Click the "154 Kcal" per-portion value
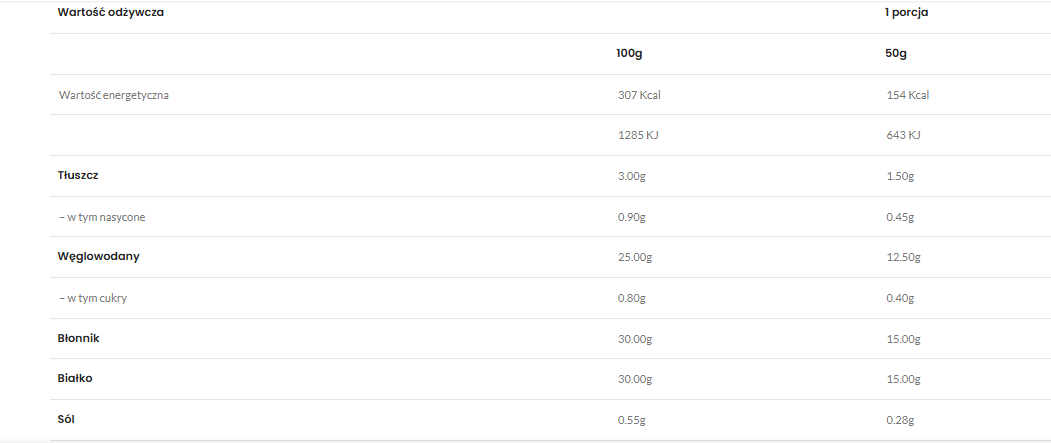 pyautogui.click(x=907, y=95)
